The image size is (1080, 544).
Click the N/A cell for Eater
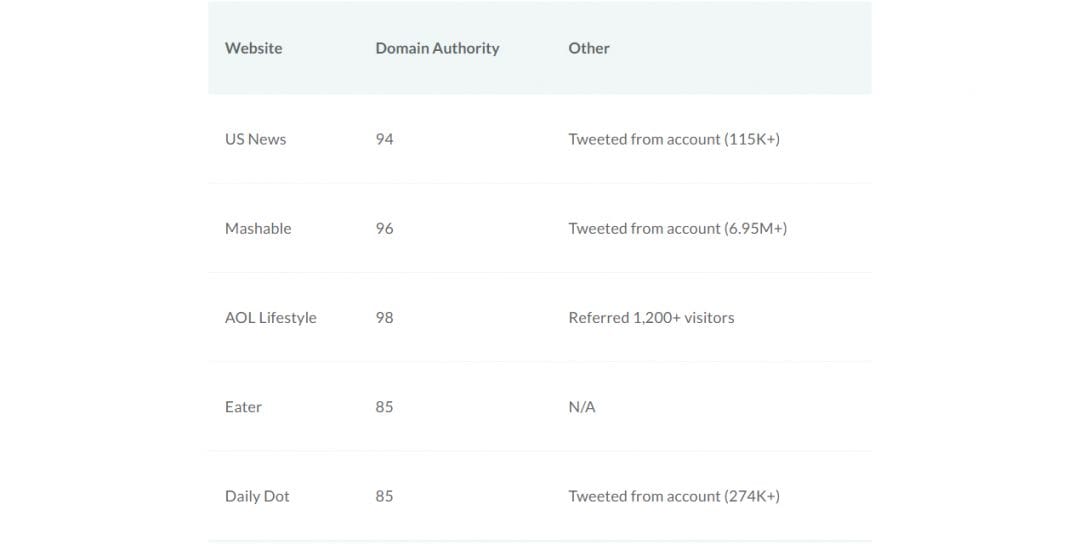[x=582, y=407]
